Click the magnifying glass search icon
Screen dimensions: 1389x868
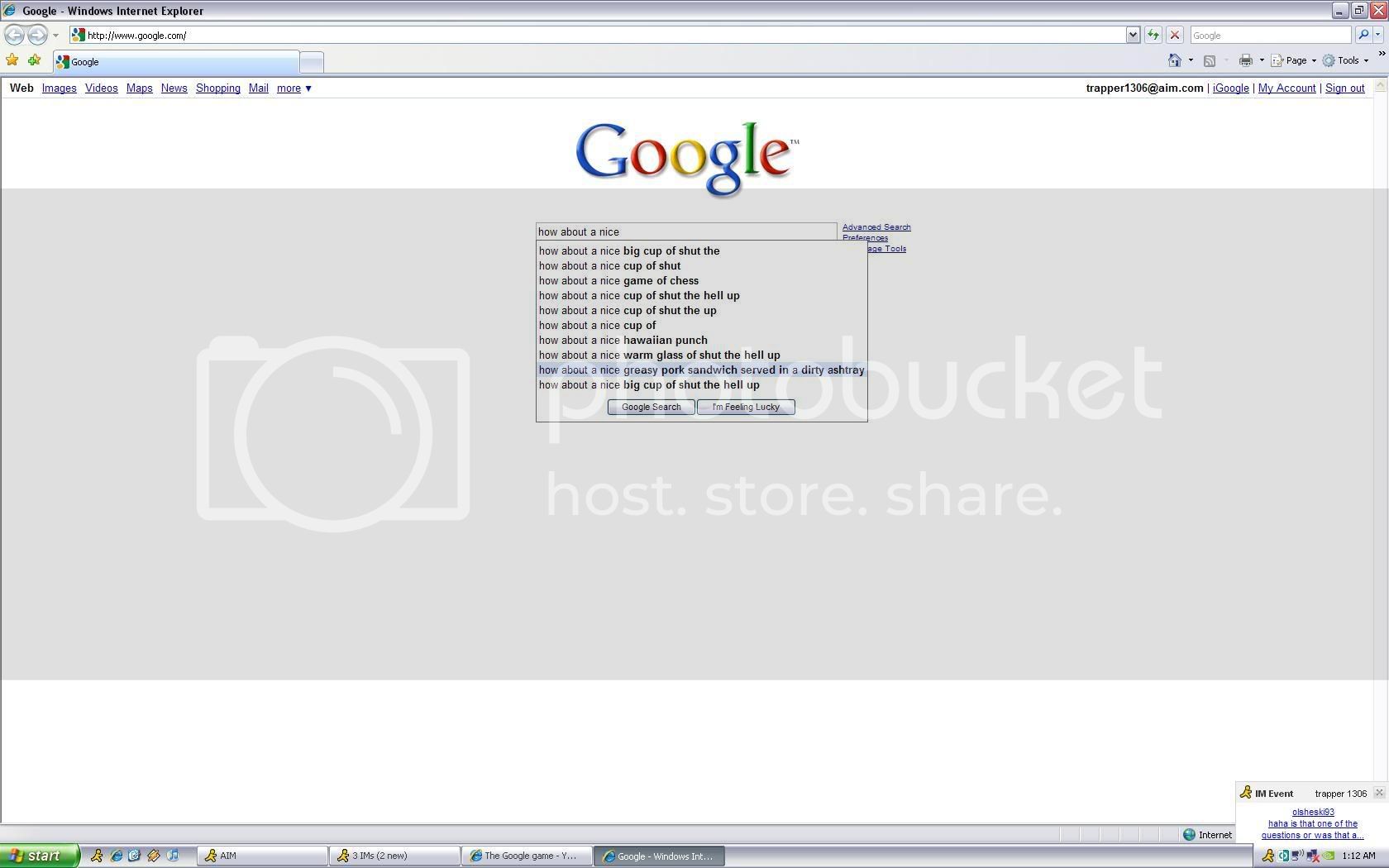pyautogui.click(x=1363, y=35)
